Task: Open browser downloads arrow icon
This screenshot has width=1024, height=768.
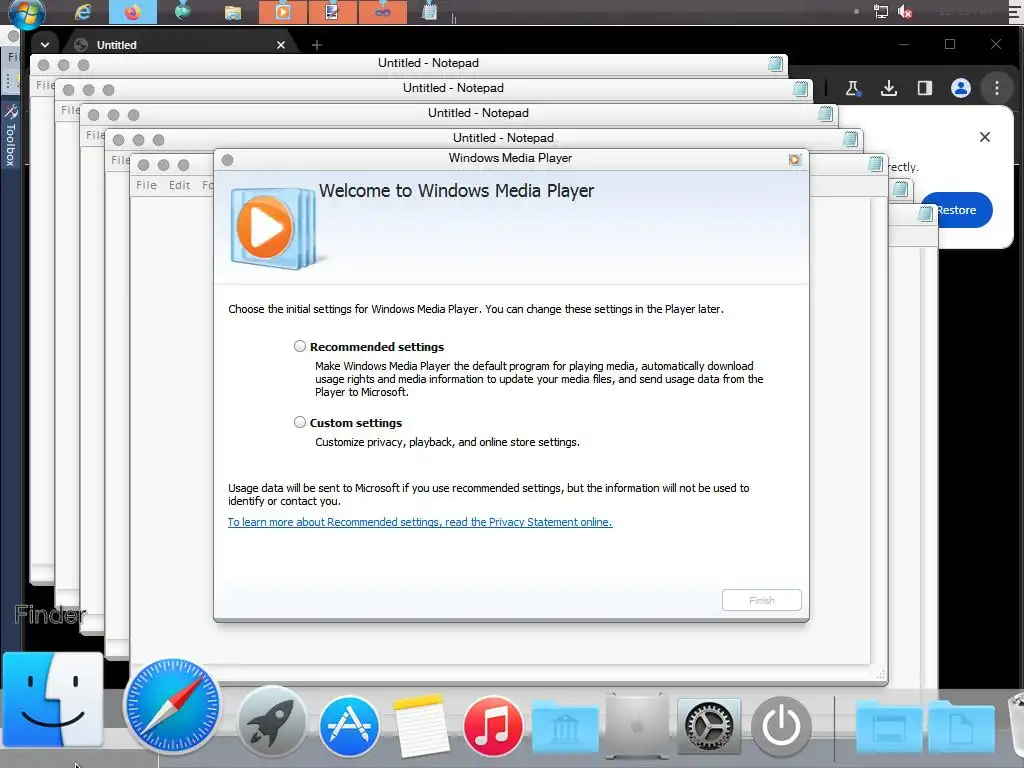Action: click(888, 88)
